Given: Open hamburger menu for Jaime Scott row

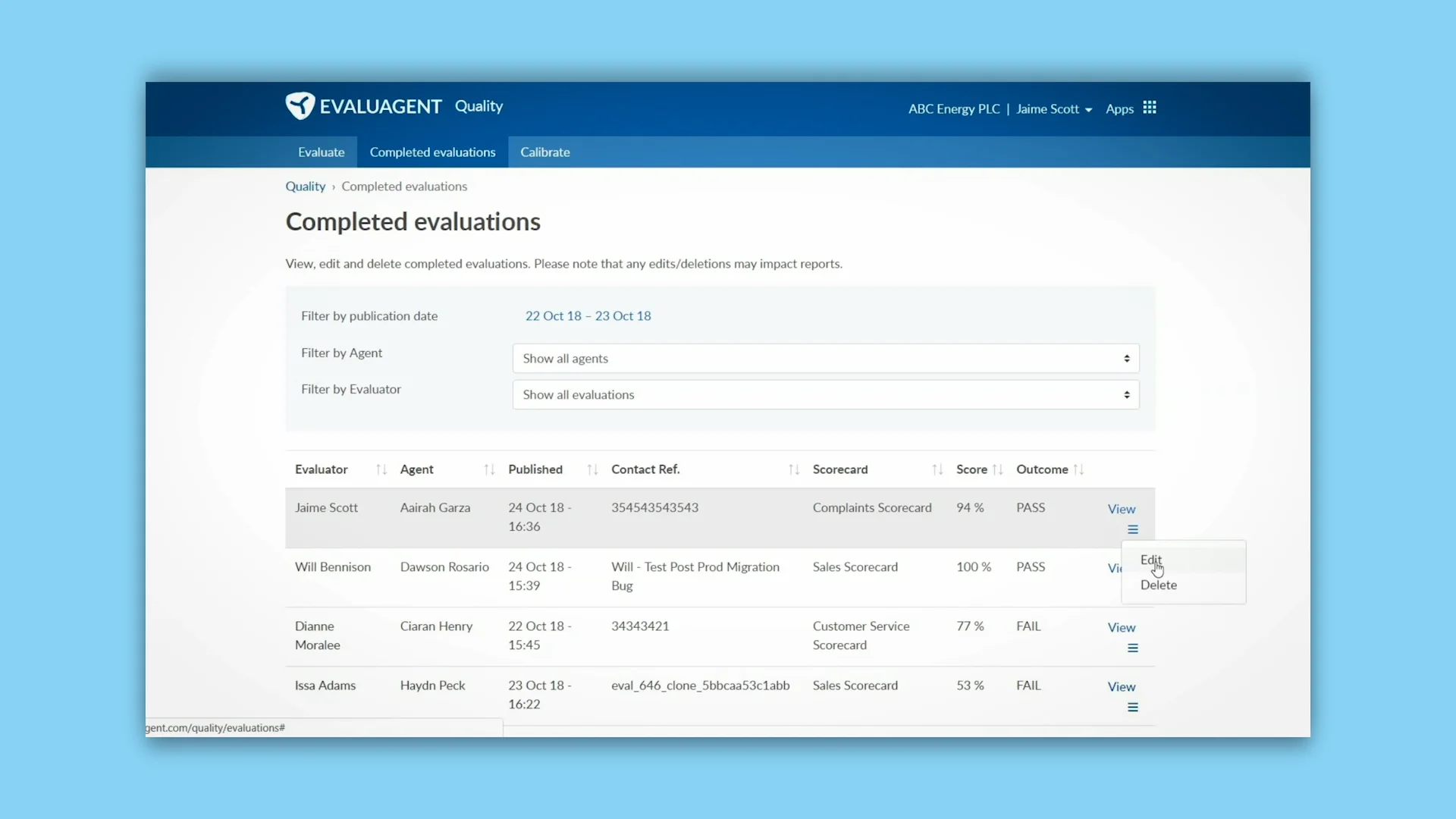Looking at the screenshot, I should (x=1132, y=529).
